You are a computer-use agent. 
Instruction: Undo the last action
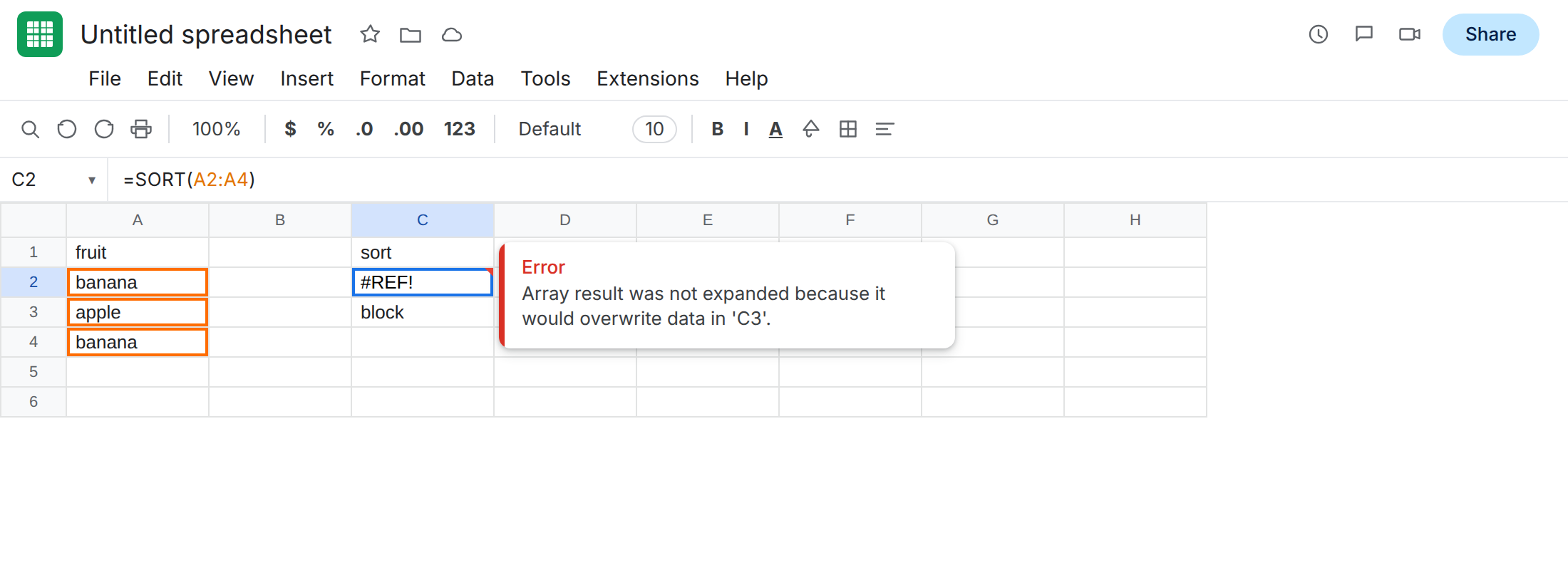pyautogui.click(x=67, y=129)
